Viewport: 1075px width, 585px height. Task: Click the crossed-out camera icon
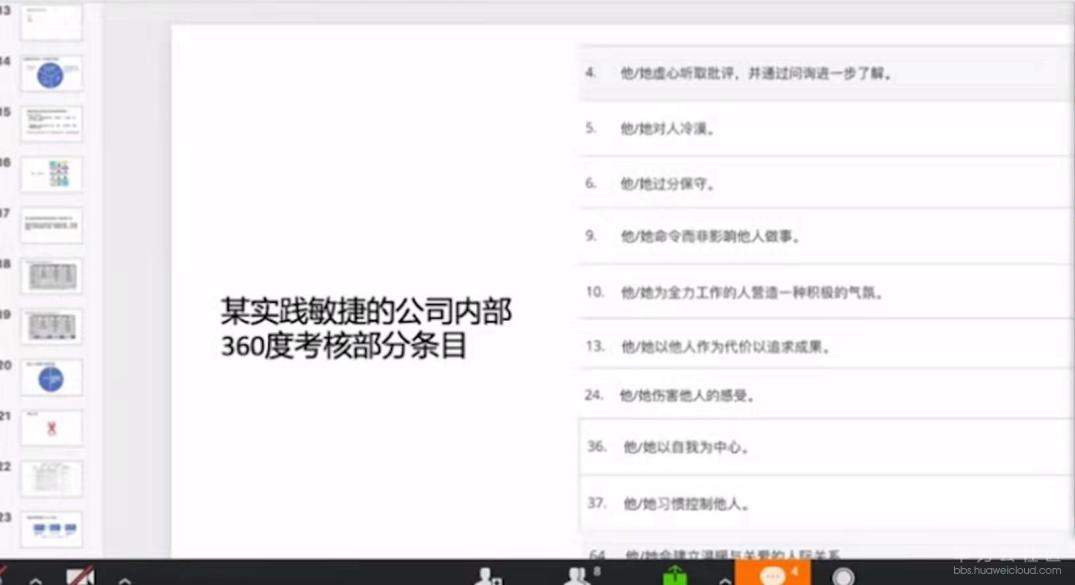tap(80, 574)
